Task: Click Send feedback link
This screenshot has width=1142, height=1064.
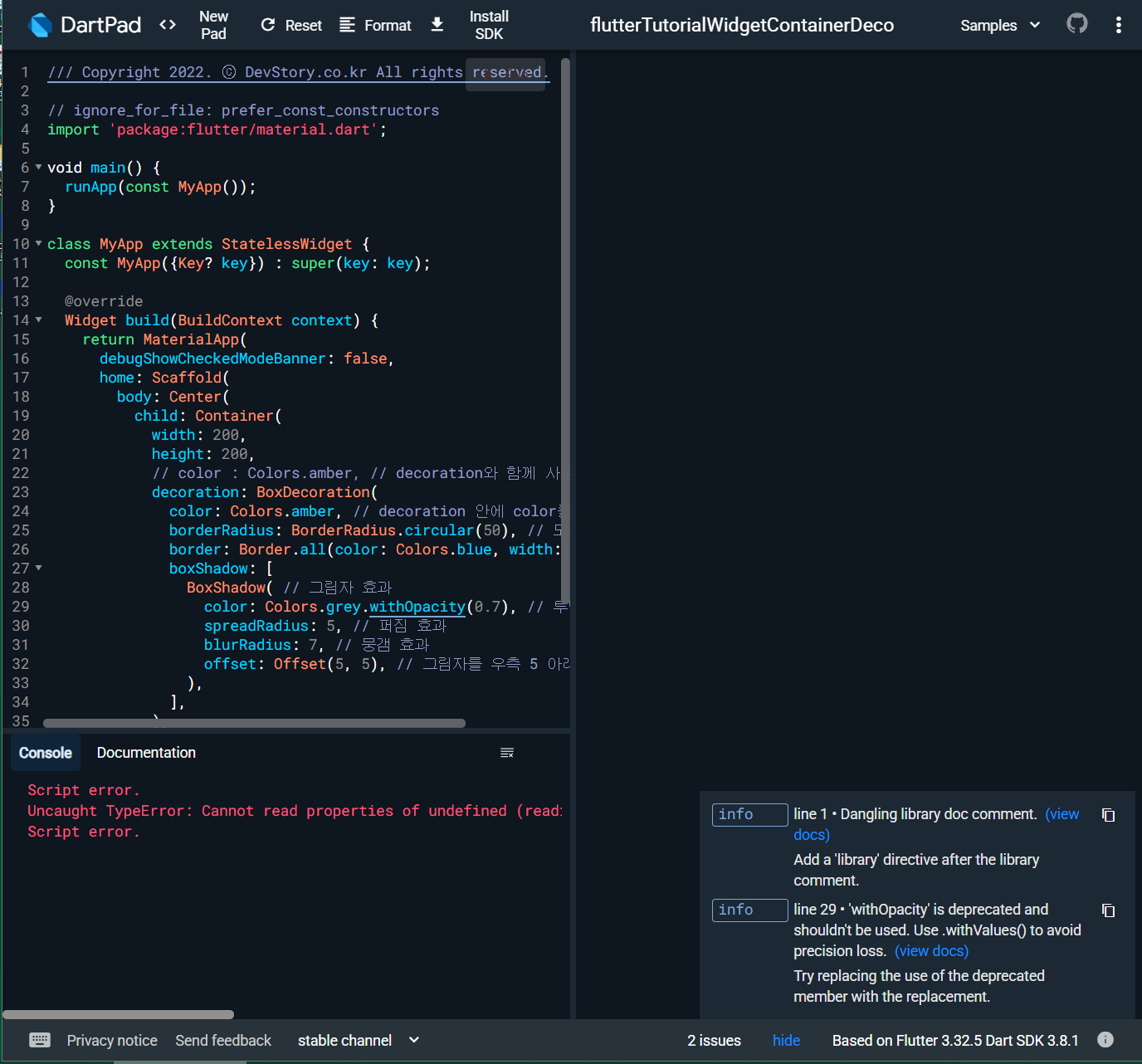Action: click(x=223, y=1040)
